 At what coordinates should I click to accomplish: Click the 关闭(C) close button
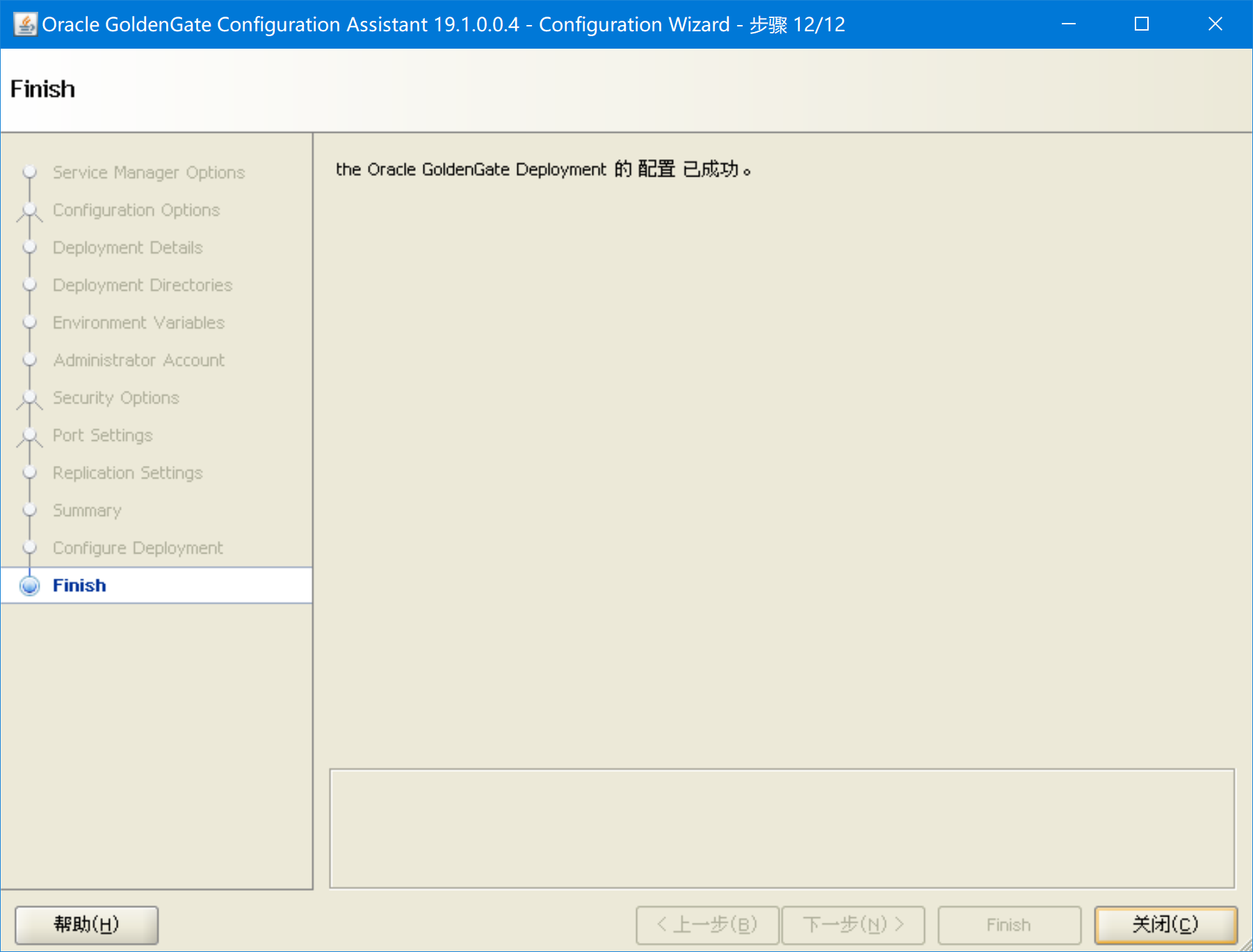pos(1165,925)
